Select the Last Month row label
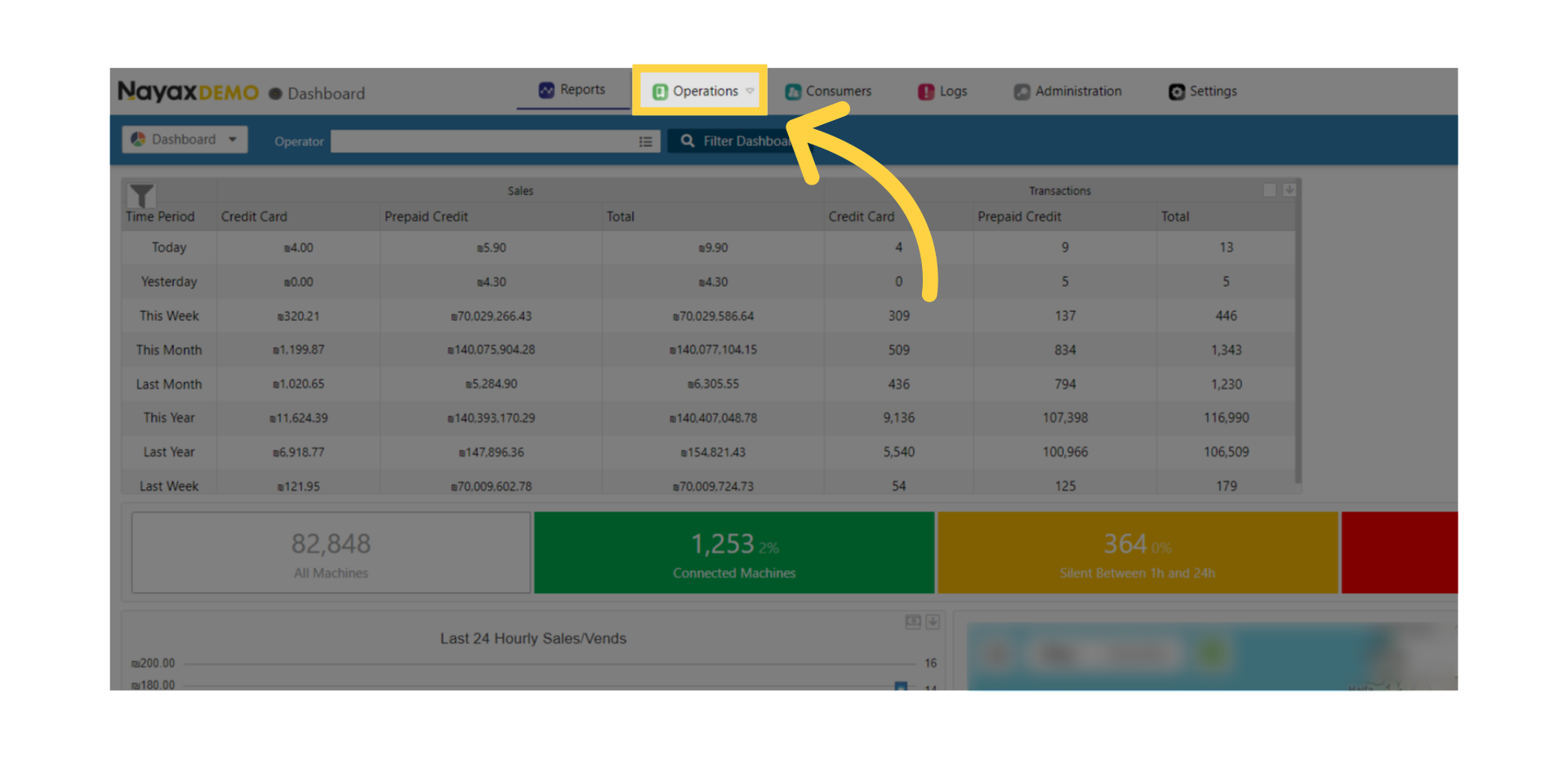Screen dimensions: 1568x758 coord(169,384)
